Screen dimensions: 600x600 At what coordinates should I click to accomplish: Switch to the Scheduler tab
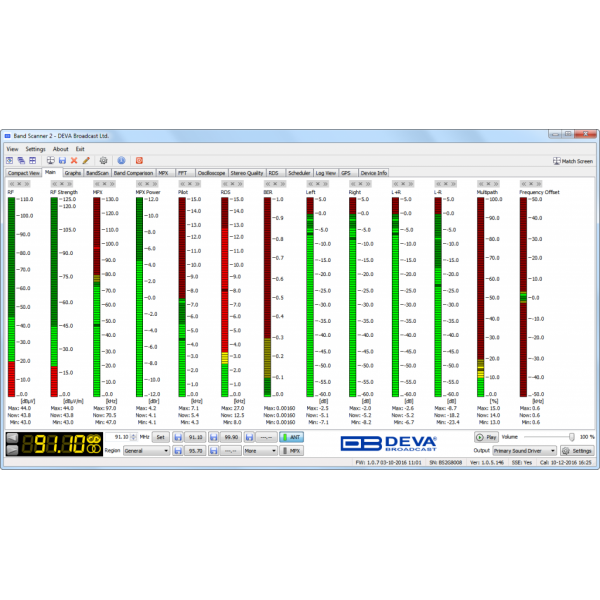click(x=299, y=173)
